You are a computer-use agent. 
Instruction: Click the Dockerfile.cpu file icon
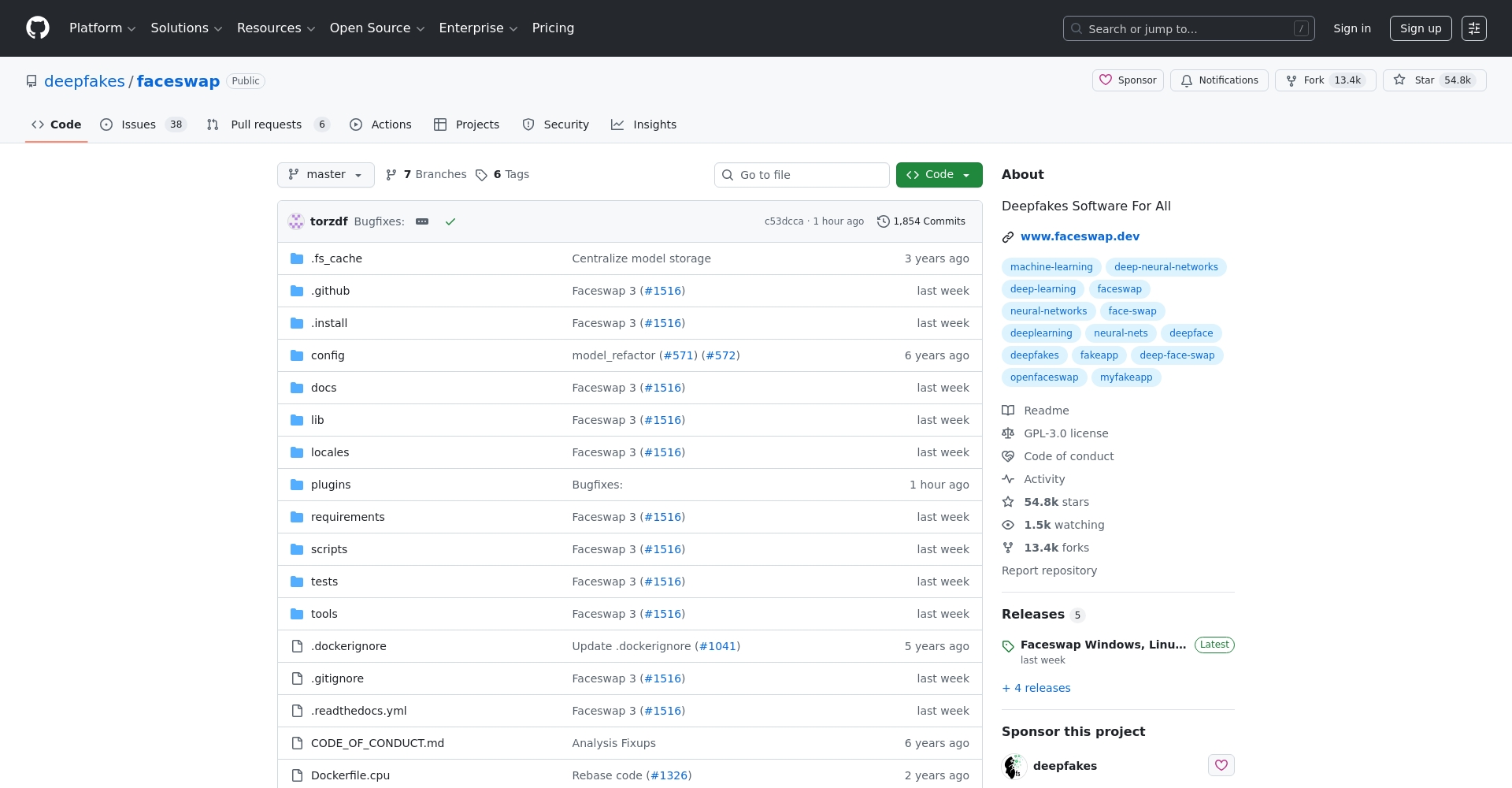[297, 775]
